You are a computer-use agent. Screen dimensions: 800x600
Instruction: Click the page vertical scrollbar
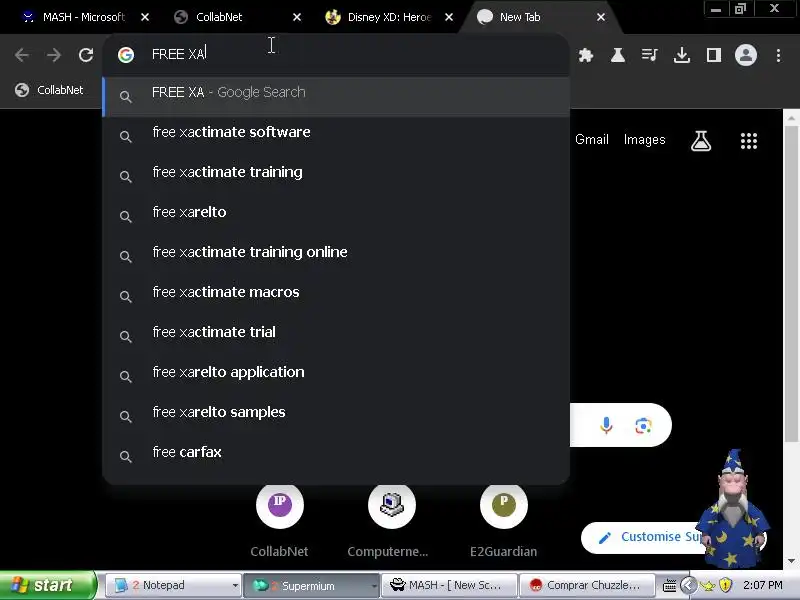(791, 283)
